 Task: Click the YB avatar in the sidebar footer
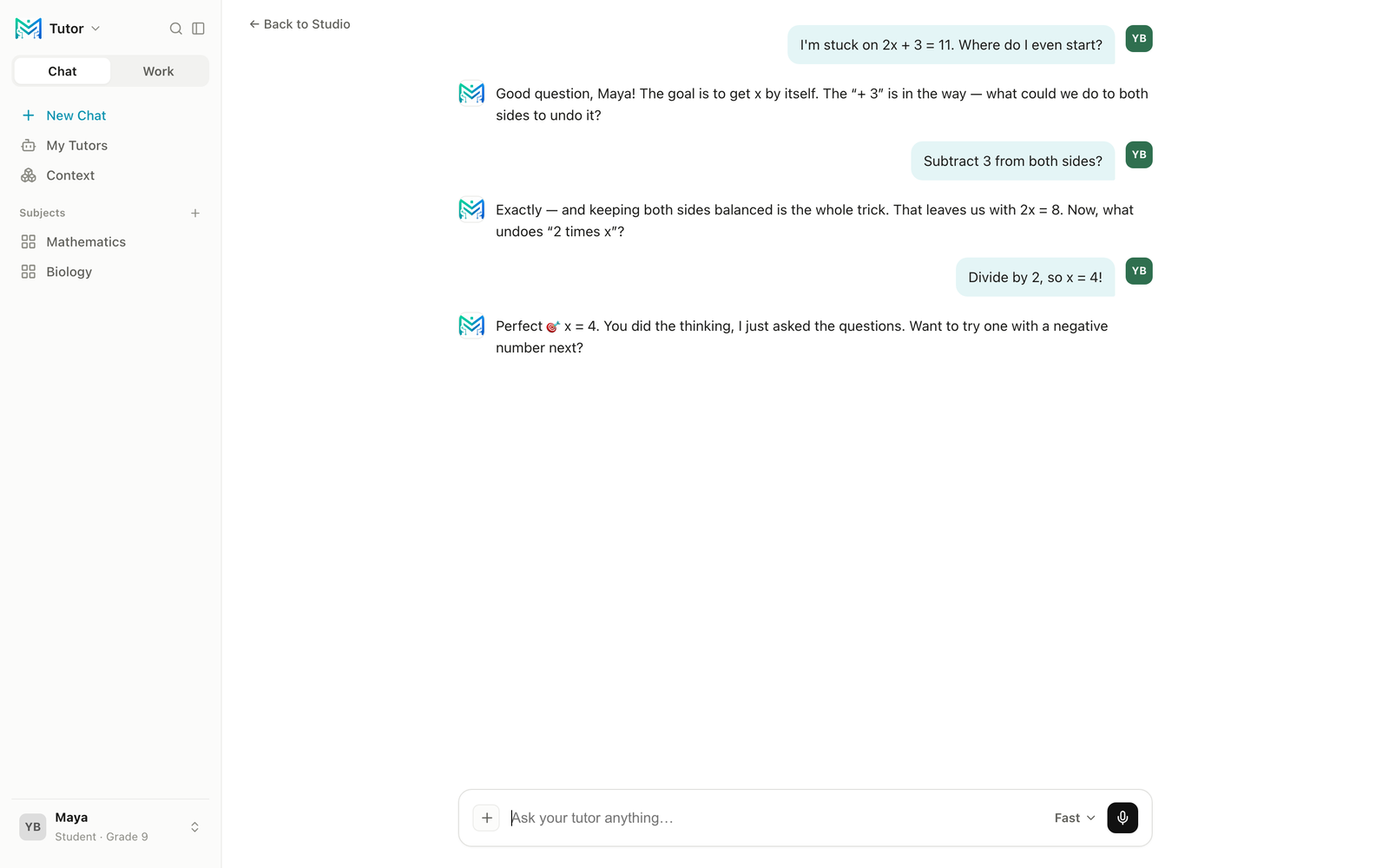click(x=33, y=827)
